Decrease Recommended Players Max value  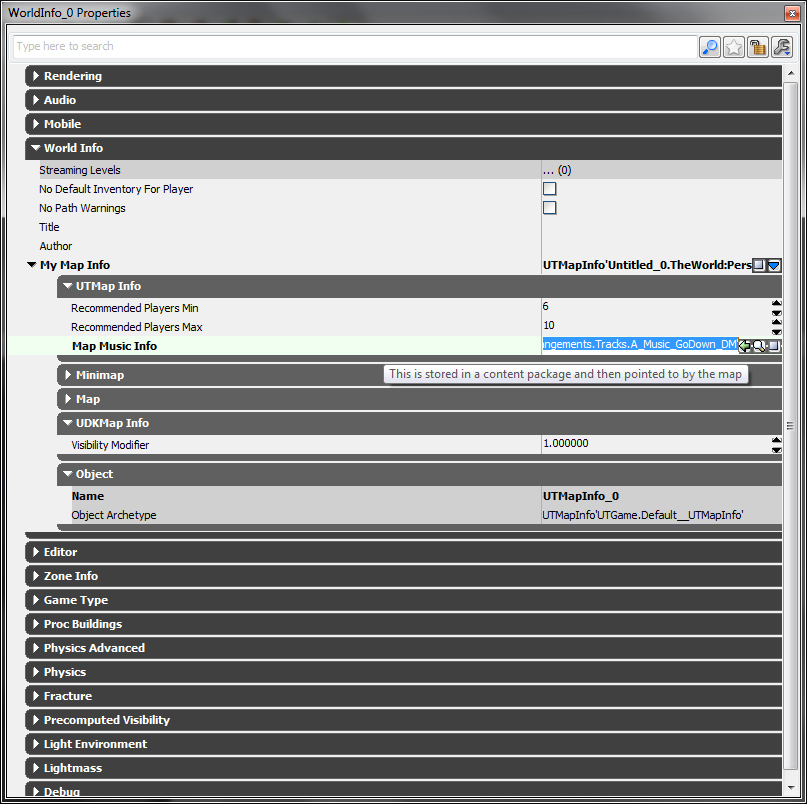[776, 332]
